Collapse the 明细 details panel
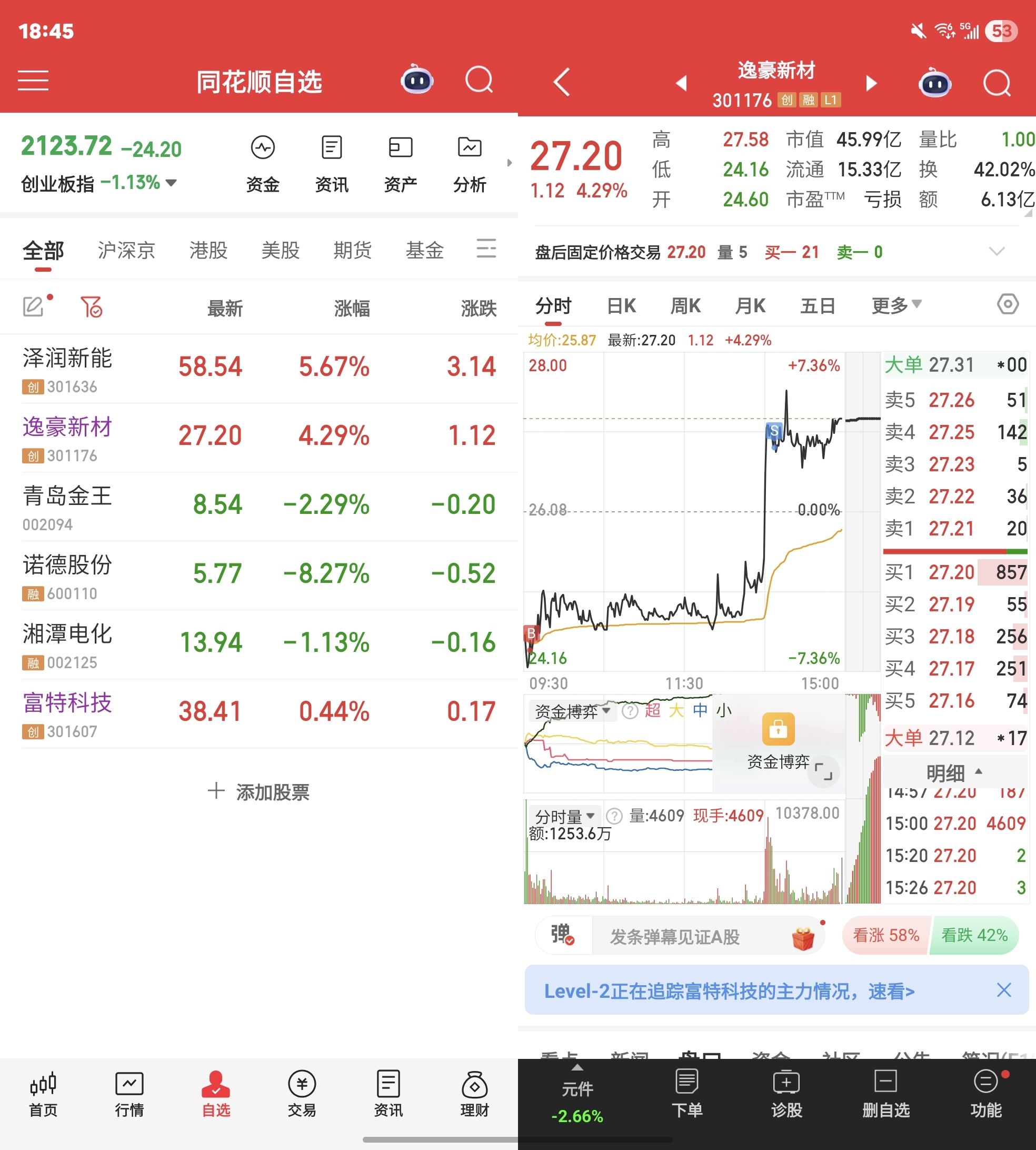1036x1150 pixels. 954,772
